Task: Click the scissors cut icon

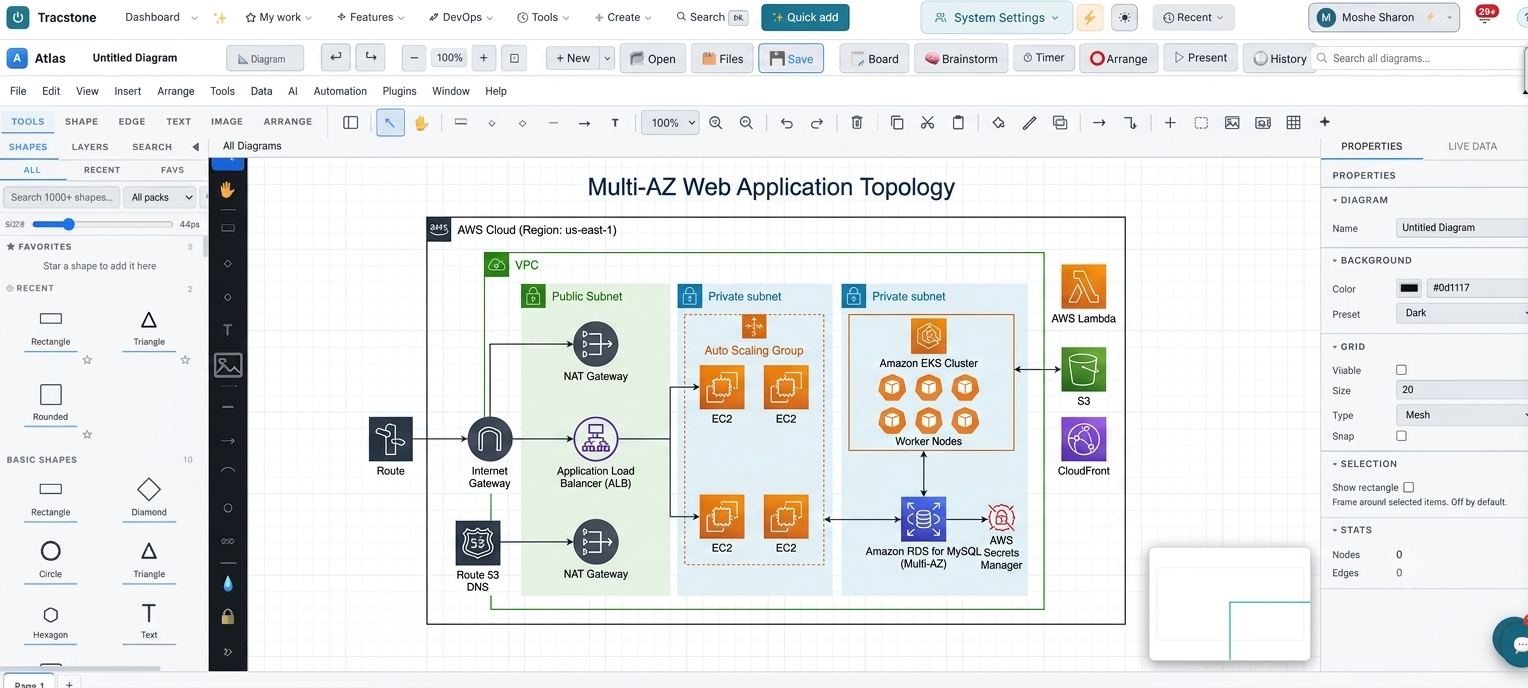Action: click(927, 122)
